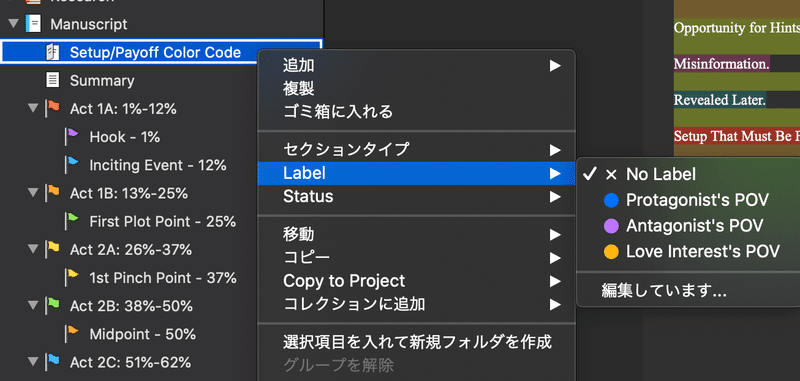Click the red flag icon beside Act 1A
This screenshot has height=381, width=800.
[53, 109]
